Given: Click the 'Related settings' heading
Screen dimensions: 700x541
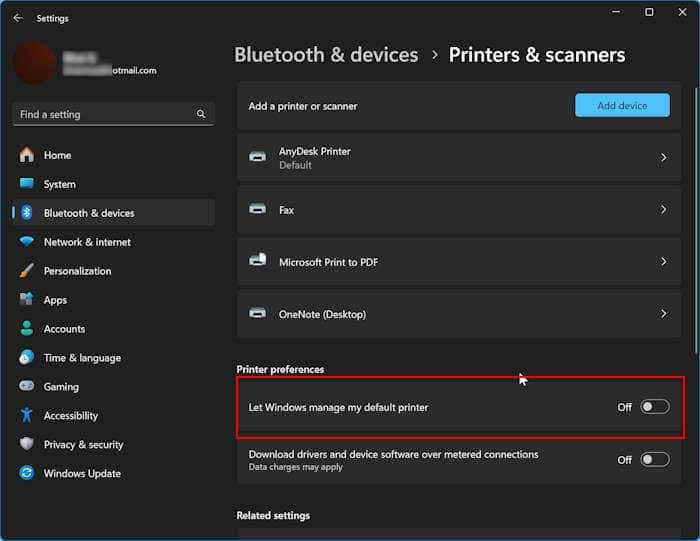Looking at the screenshot, I should tap(273, 516).
